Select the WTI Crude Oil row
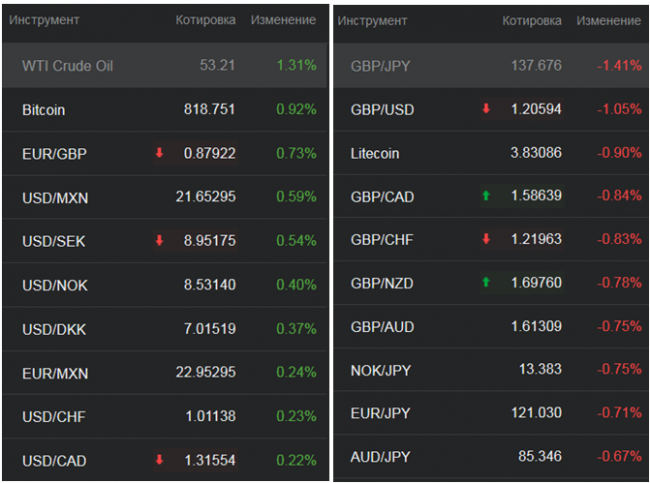The height and width of the screenshot is (483, 650). click(x=67, y=66)
